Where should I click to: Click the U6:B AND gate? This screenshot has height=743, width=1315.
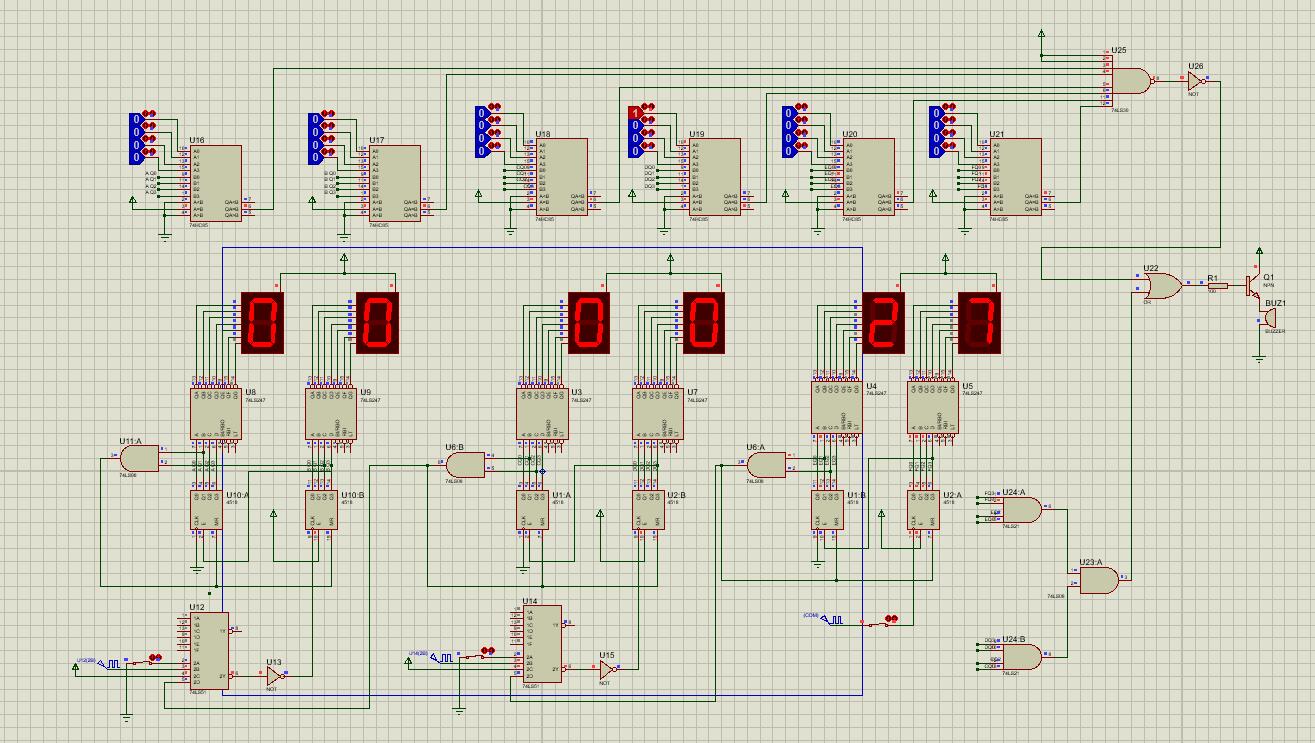tap(464, 465)
